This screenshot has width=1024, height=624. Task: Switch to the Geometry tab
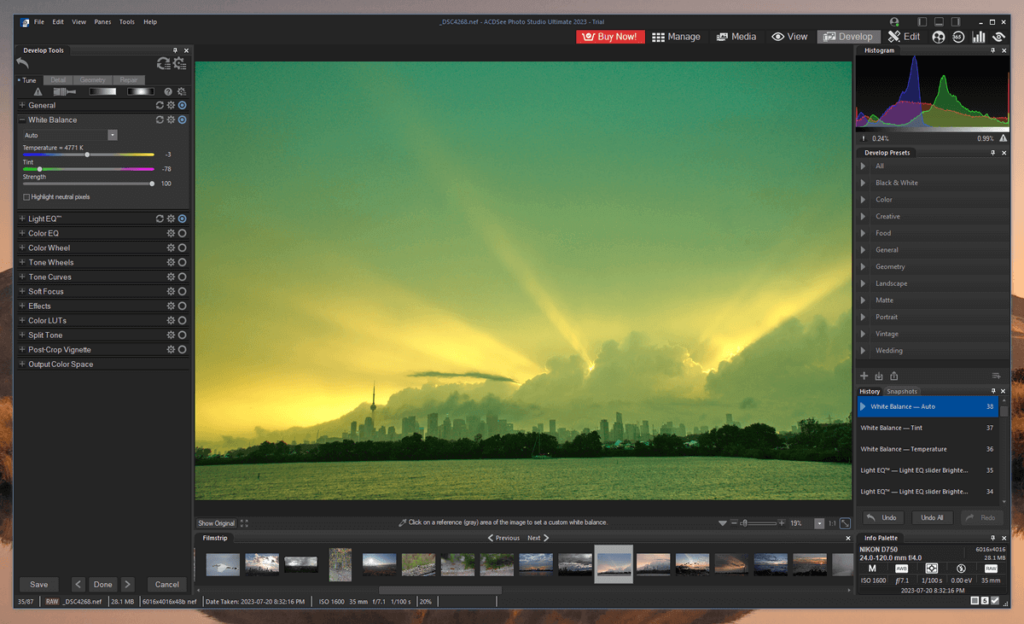point(93,80)
